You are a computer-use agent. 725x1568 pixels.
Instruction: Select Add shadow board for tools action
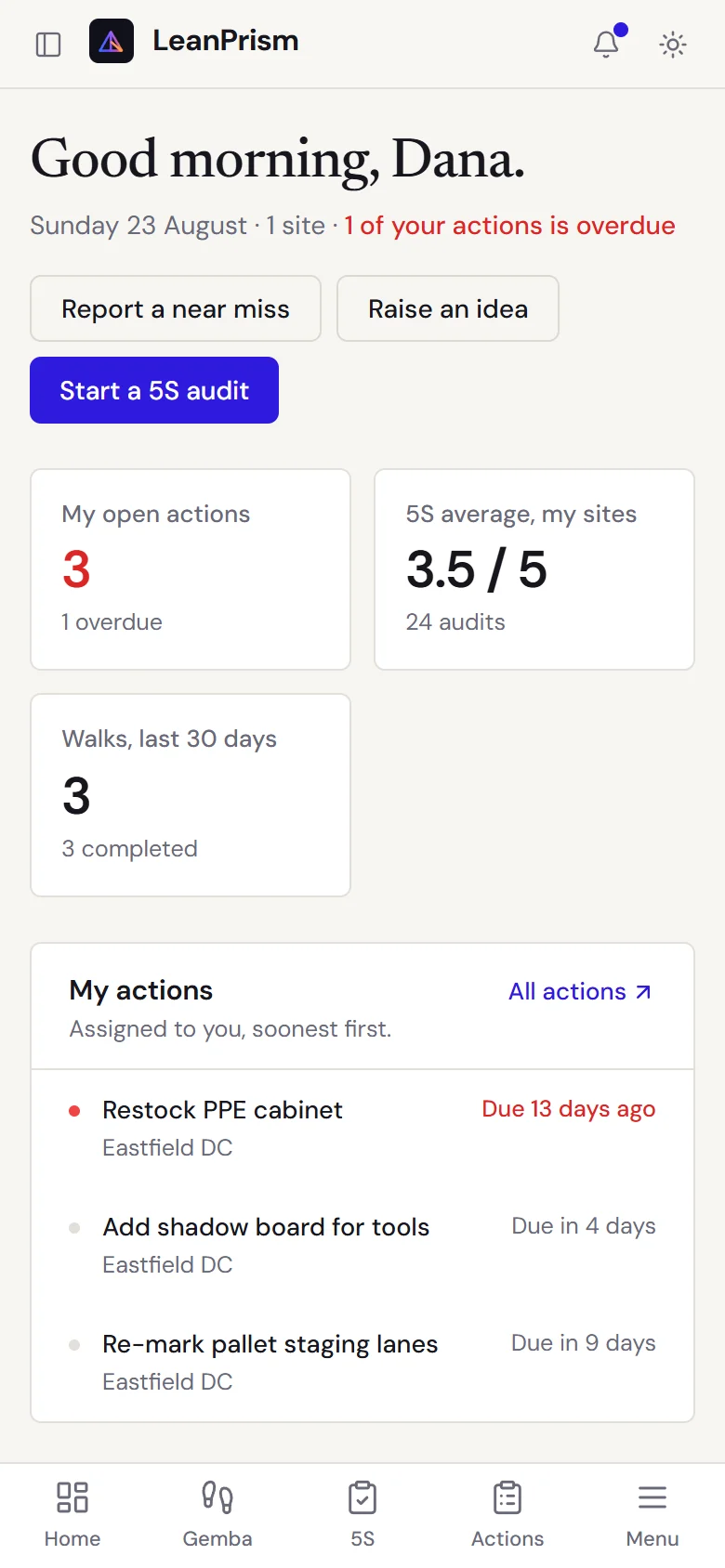(362, 1246)
